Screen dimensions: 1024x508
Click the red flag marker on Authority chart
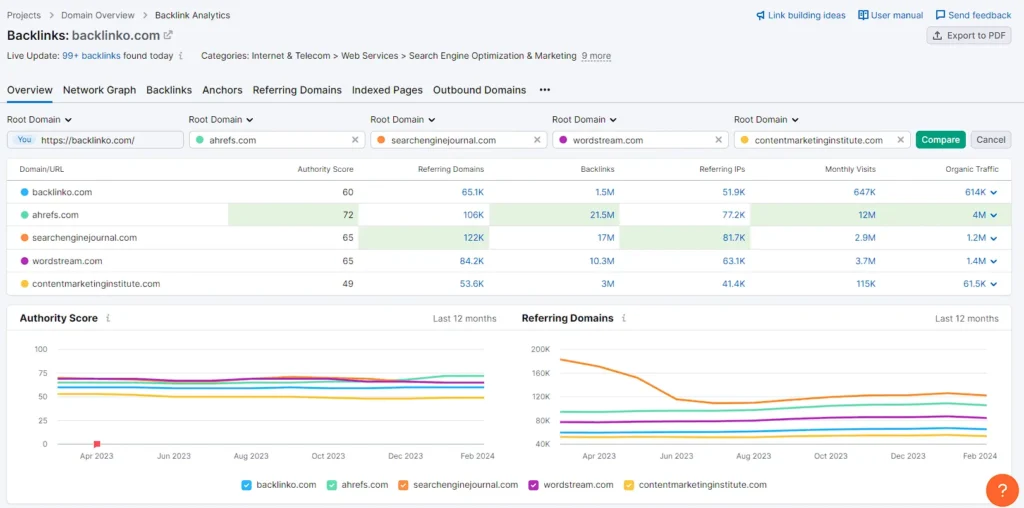[x=97, y=444]
